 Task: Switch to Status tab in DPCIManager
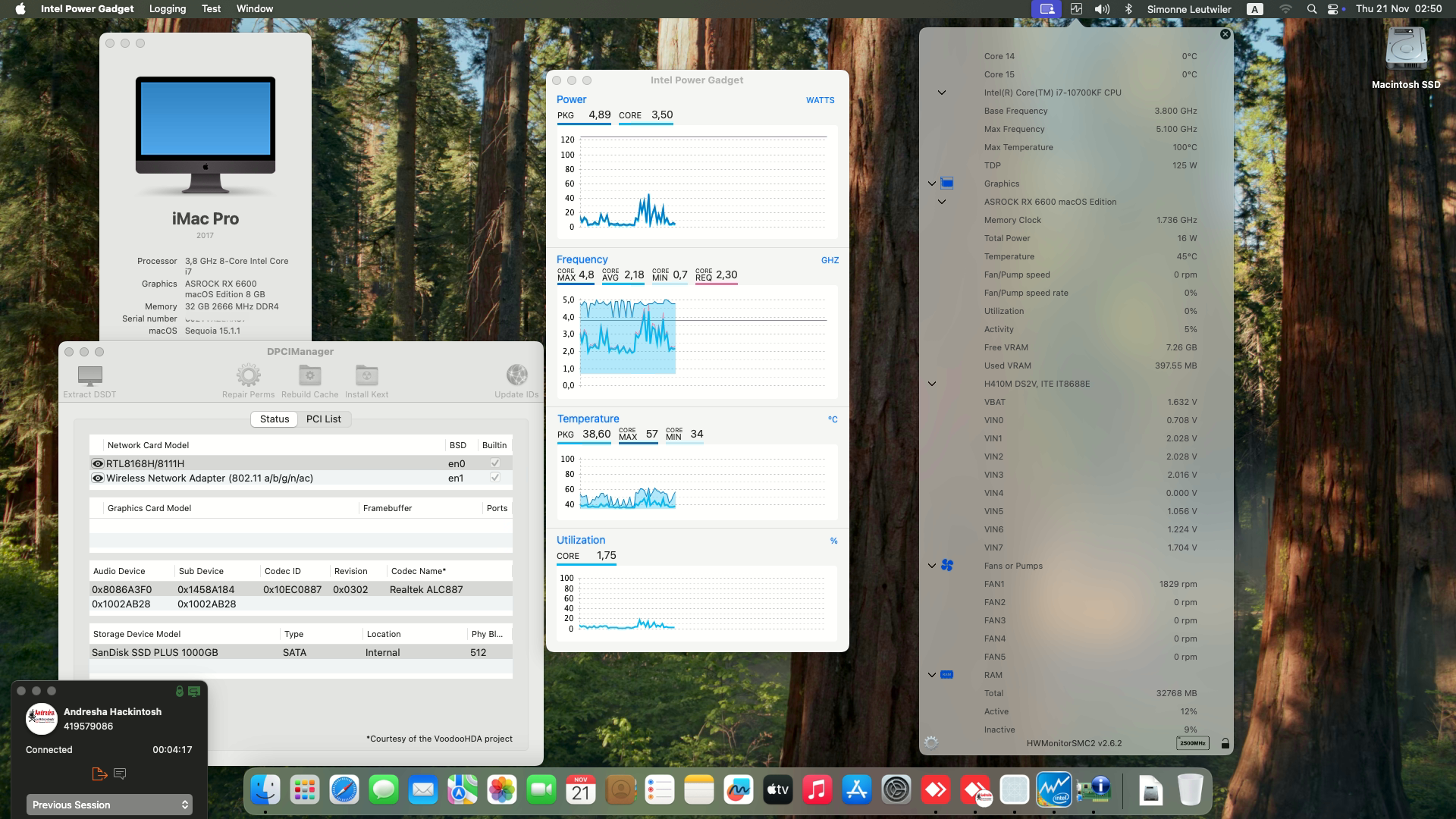pos(275,419)
